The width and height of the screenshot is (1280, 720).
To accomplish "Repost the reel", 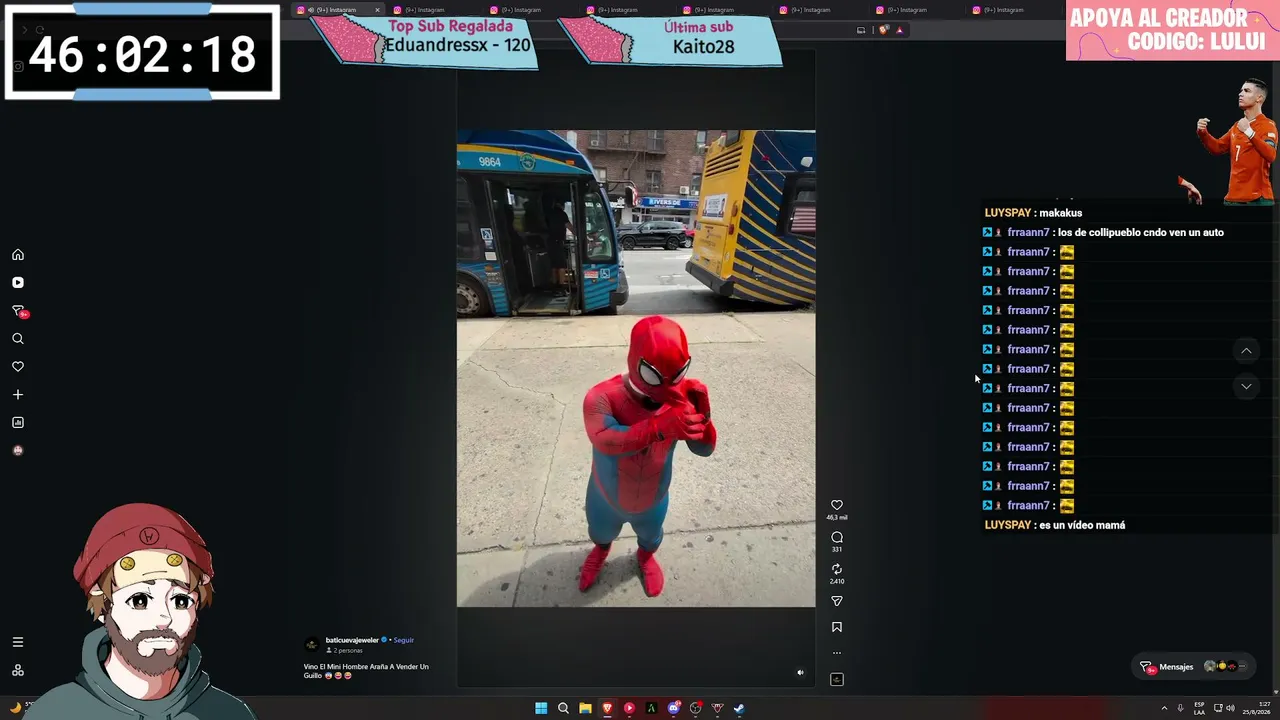I will point(837,569).
